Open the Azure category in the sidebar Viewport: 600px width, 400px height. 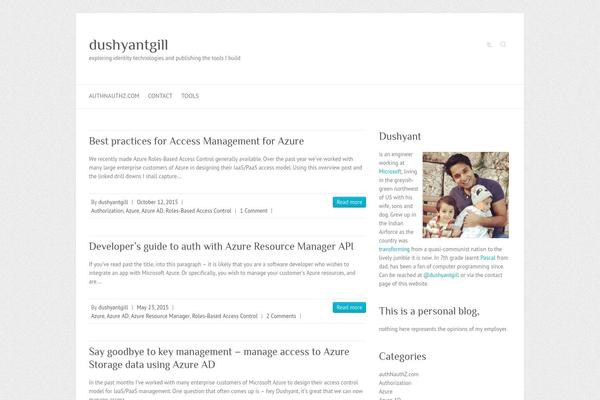[385, 392]
